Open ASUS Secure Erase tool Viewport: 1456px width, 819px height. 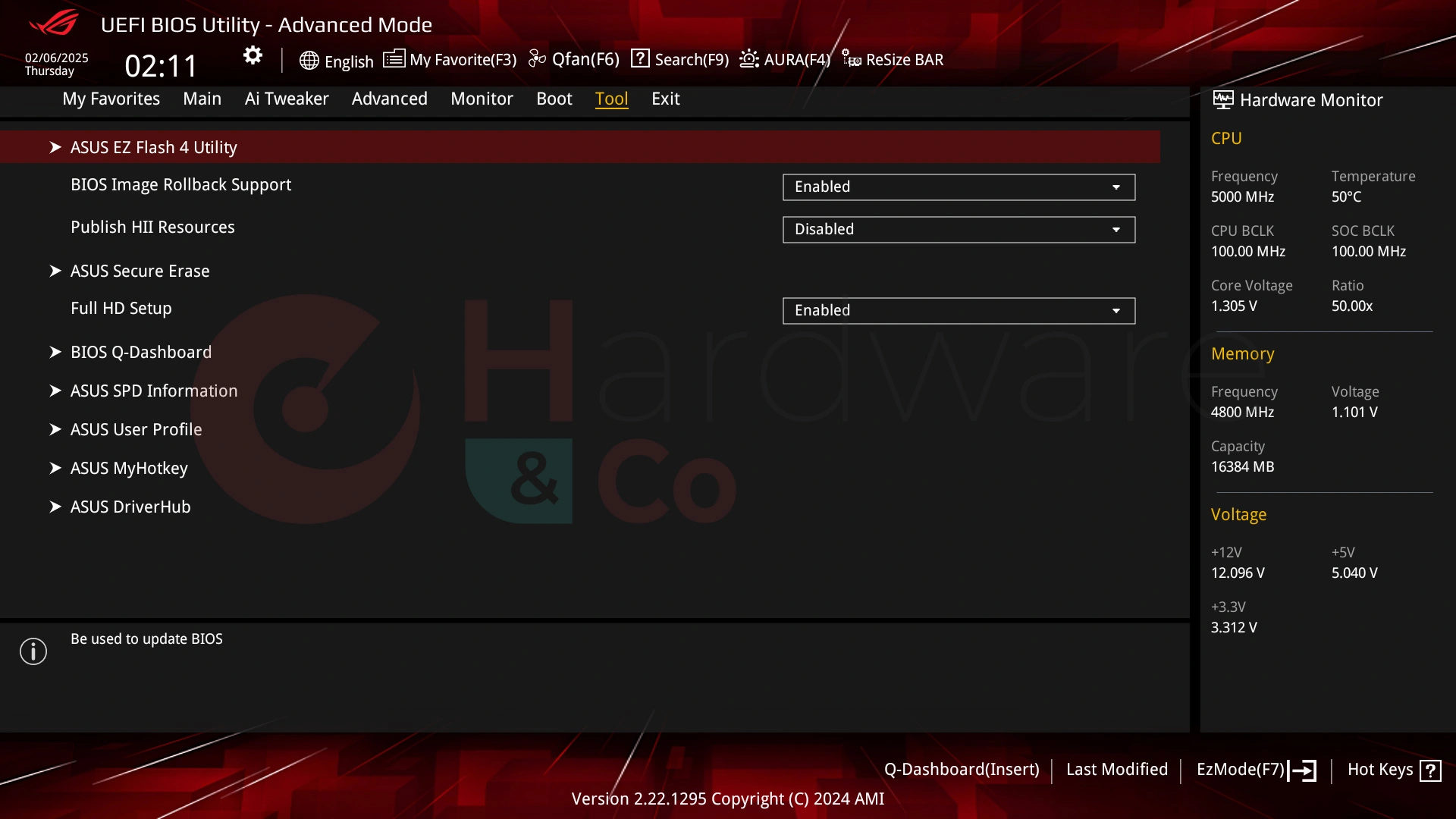[x=140, y=270]
